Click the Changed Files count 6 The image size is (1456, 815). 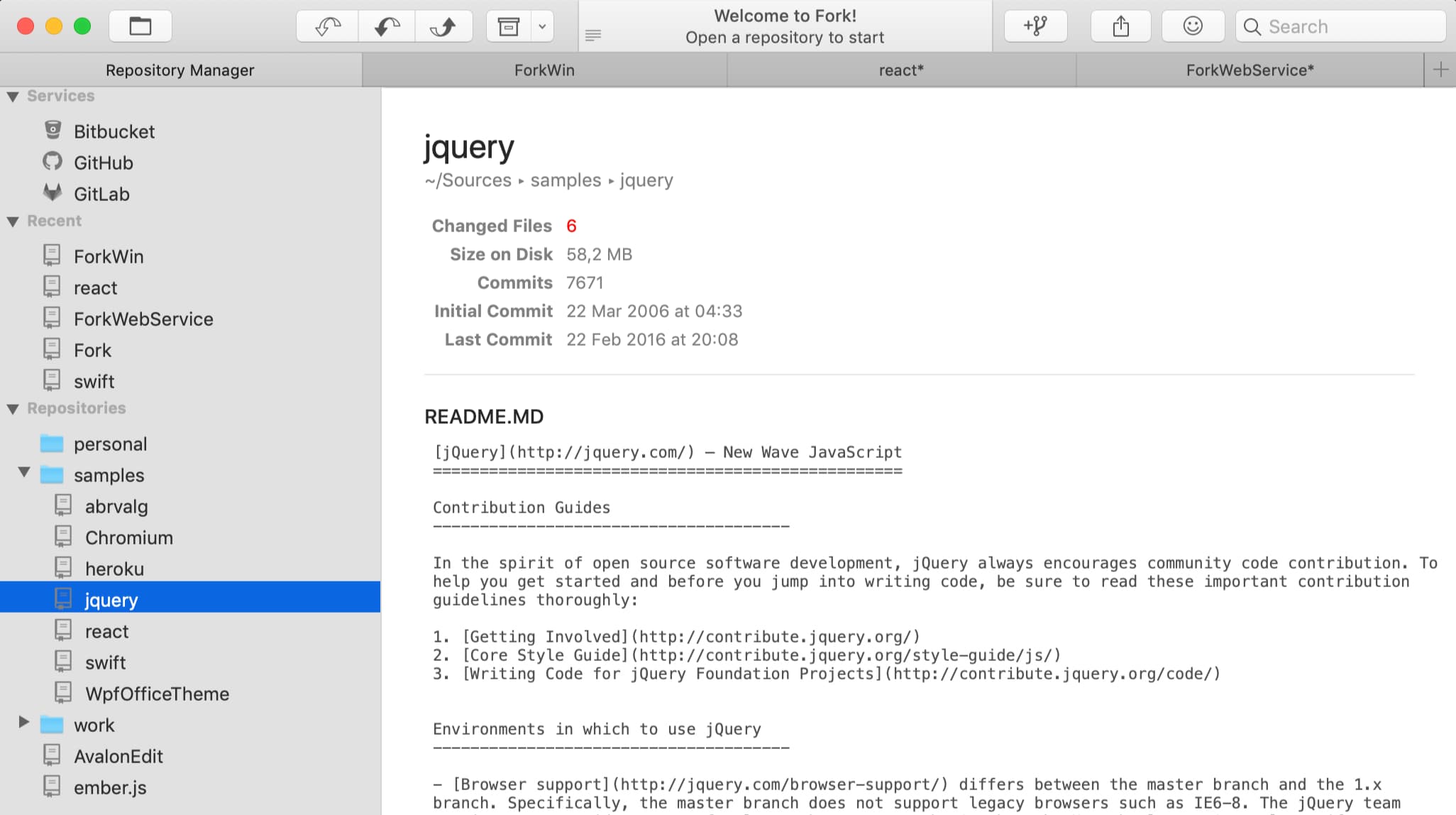coord(571,226)
